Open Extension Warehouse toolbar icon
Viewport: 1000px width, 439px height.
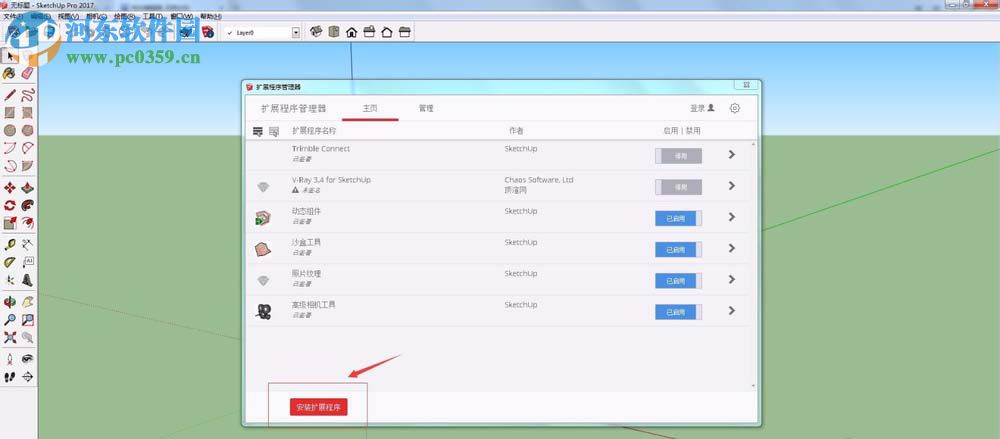click(x=208, y=32)
